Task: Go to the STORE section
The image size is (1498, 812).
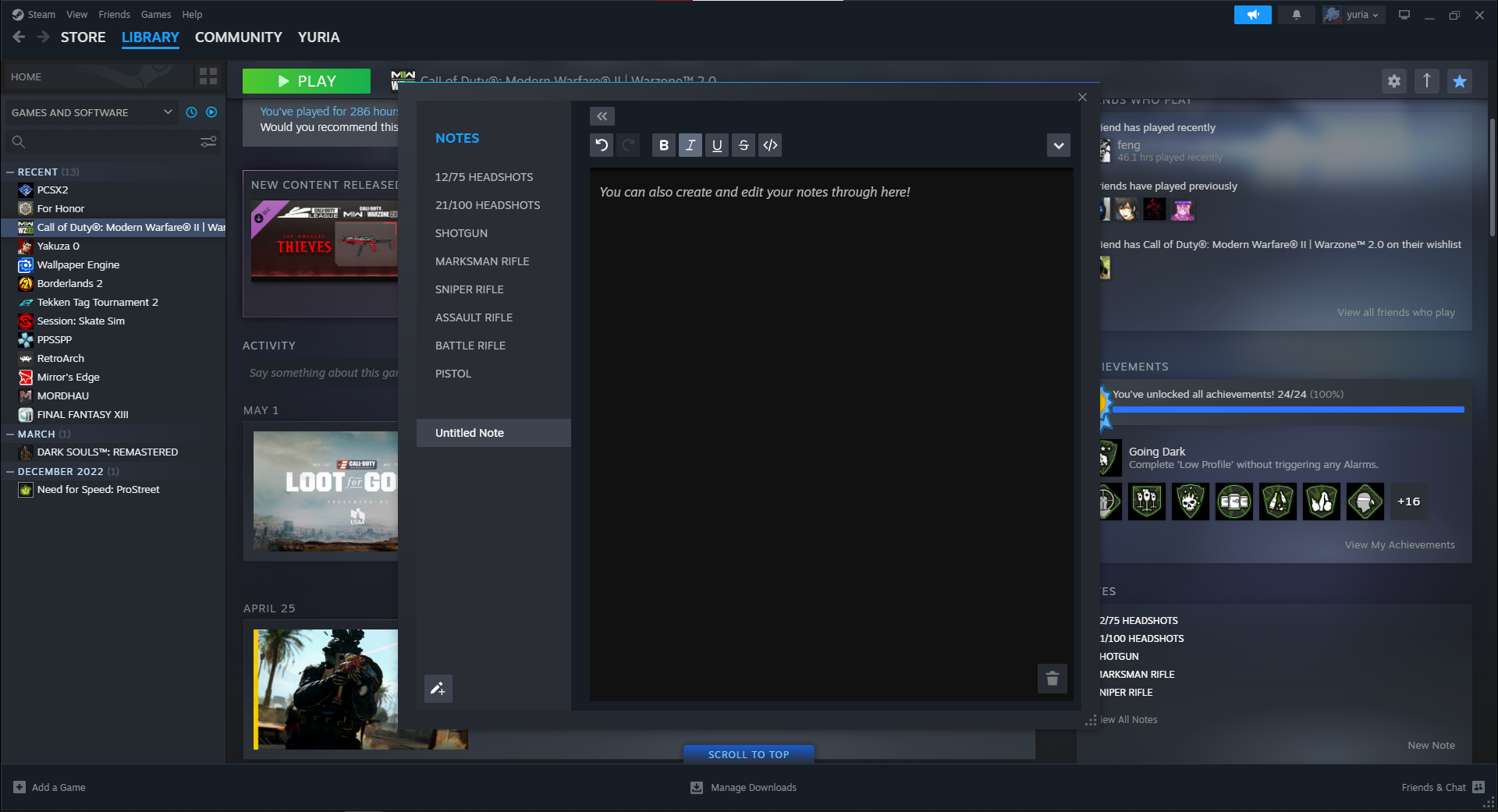Action: point(83,37)
